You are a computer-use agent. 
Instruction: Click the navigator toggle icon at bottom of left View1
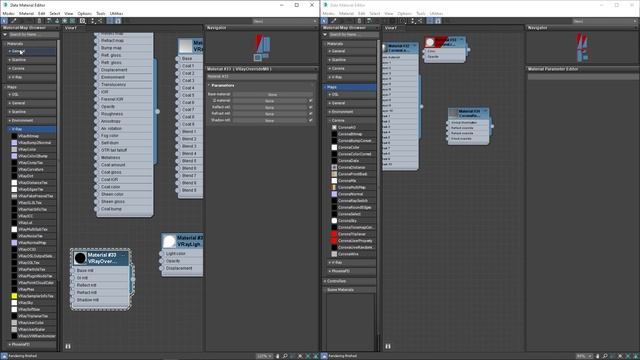click(68, 346)
